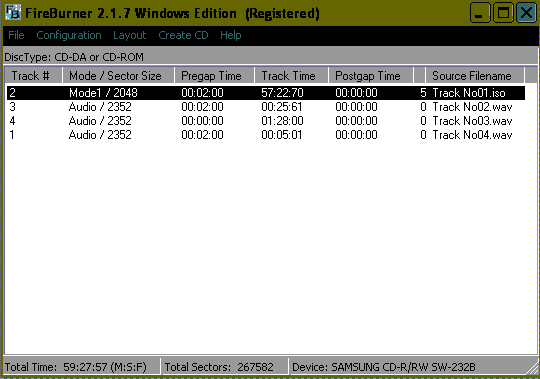Select the Track No01.iso row
This screenshot has height=379, width=540.
click(266, 93)
